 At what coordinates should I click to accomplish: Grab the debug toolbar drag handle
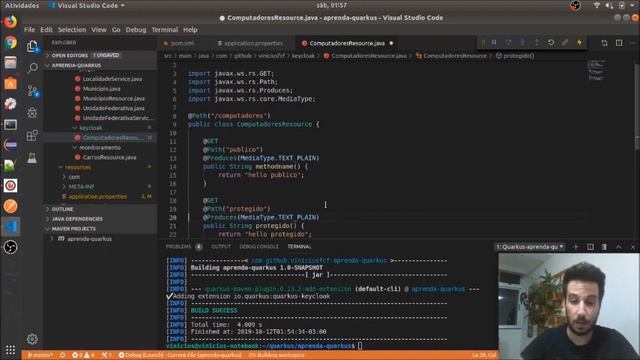coord(483,42)
